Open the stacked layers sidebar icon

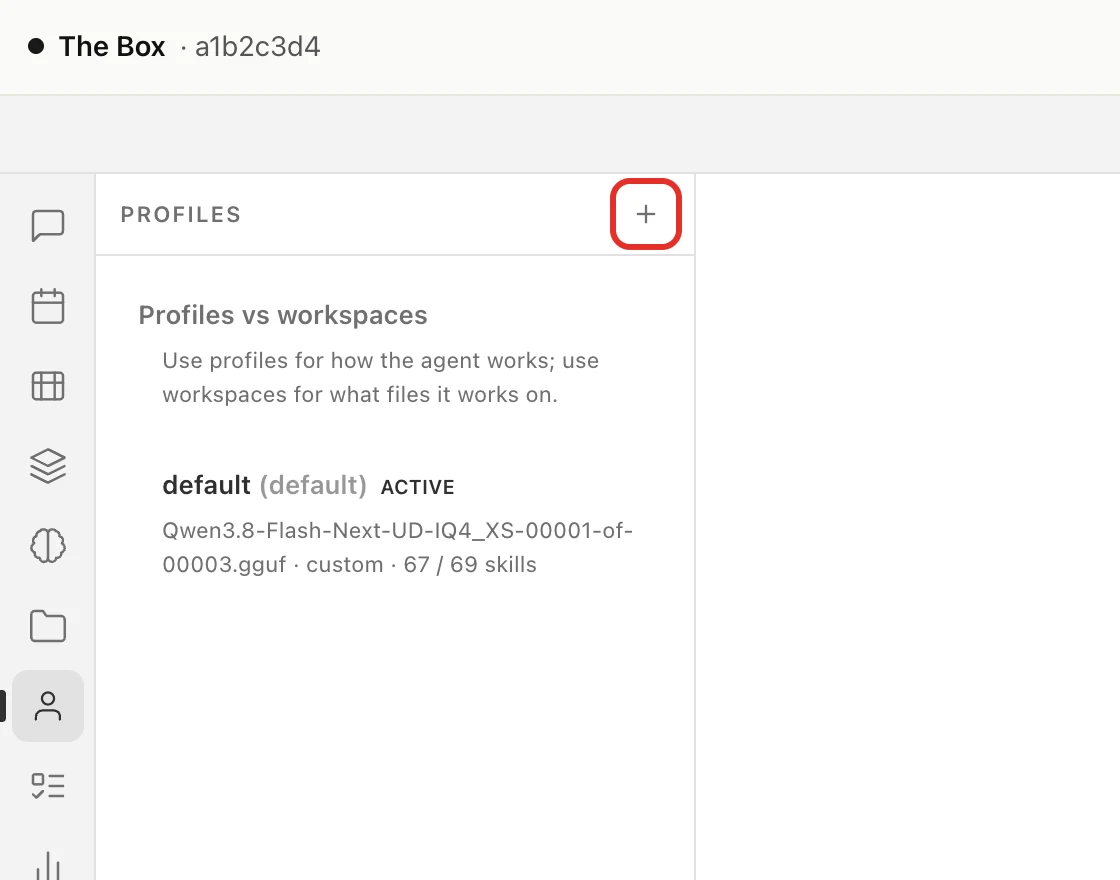pyautogui.click(x=48, y=466)
